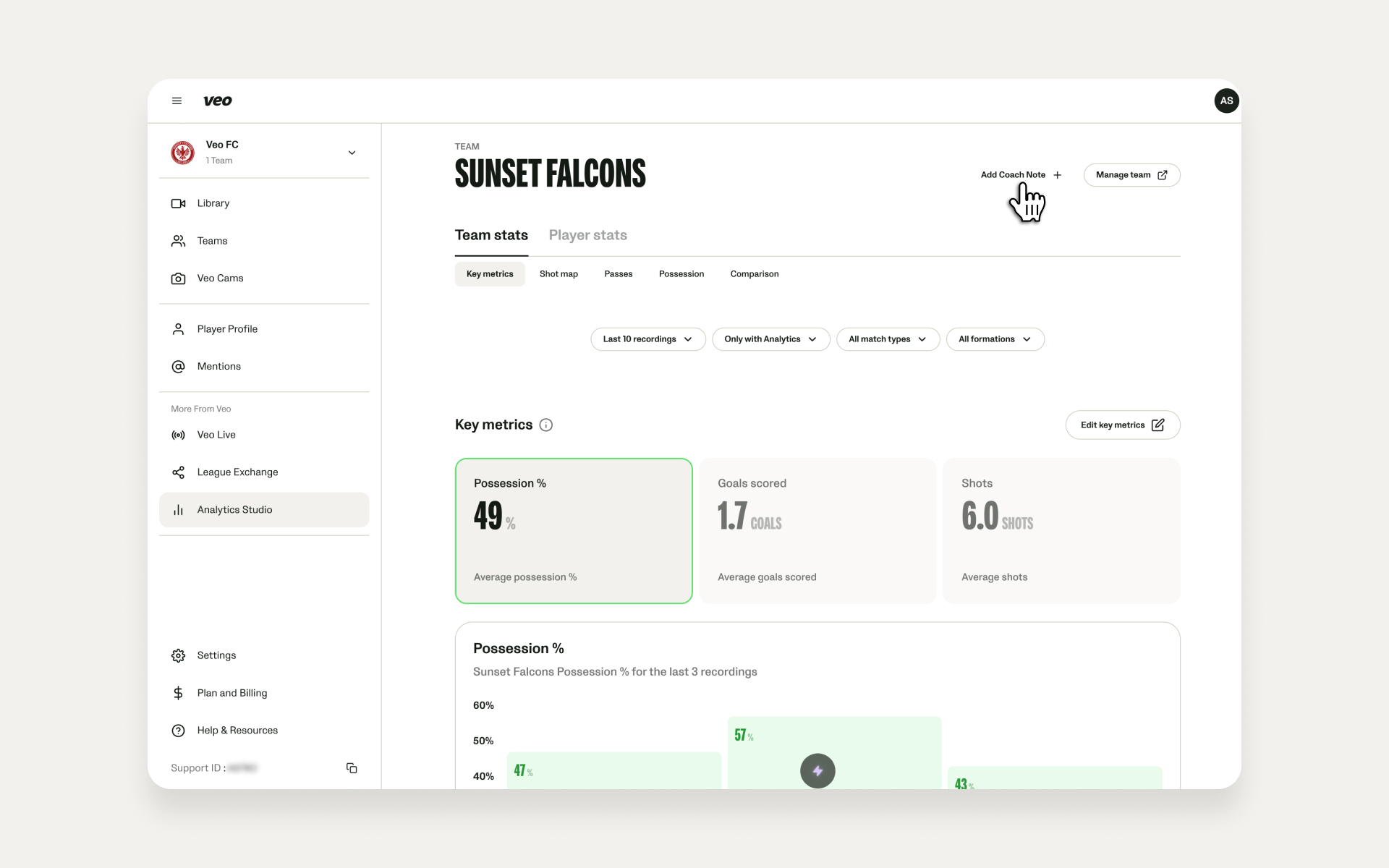Open Veo Live in the sidebar
Viewport: 1389px width, 868px height.
pyautogui.click(x=264, y=435)
